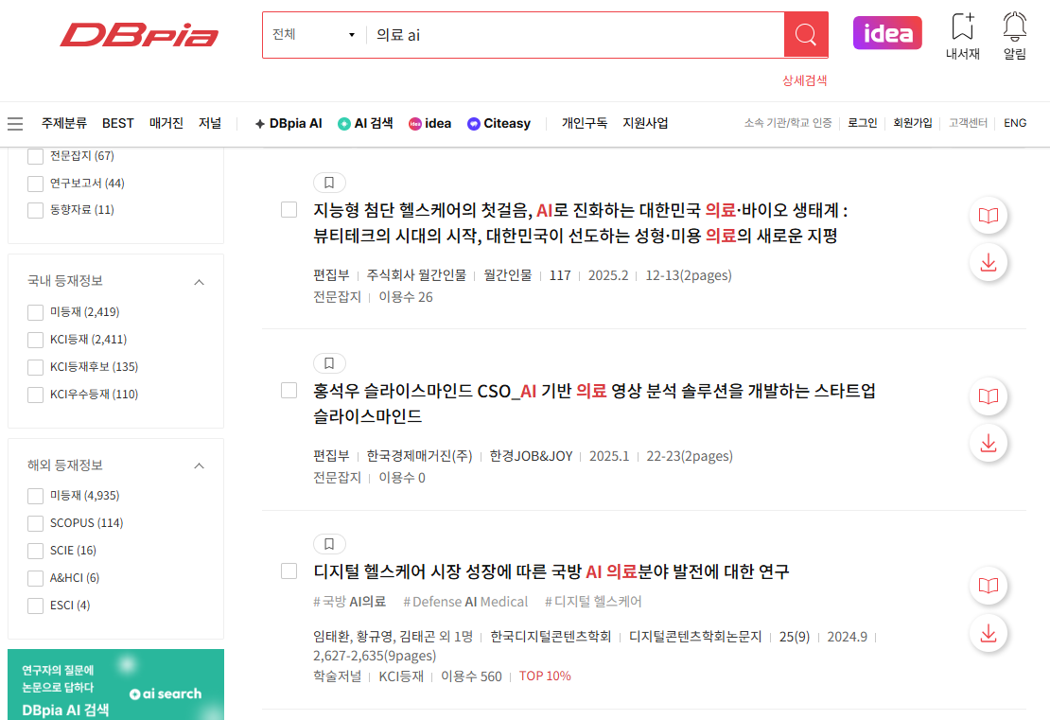
Task: Open 내서재 bookmark icon
Action: tap(962, 37)
